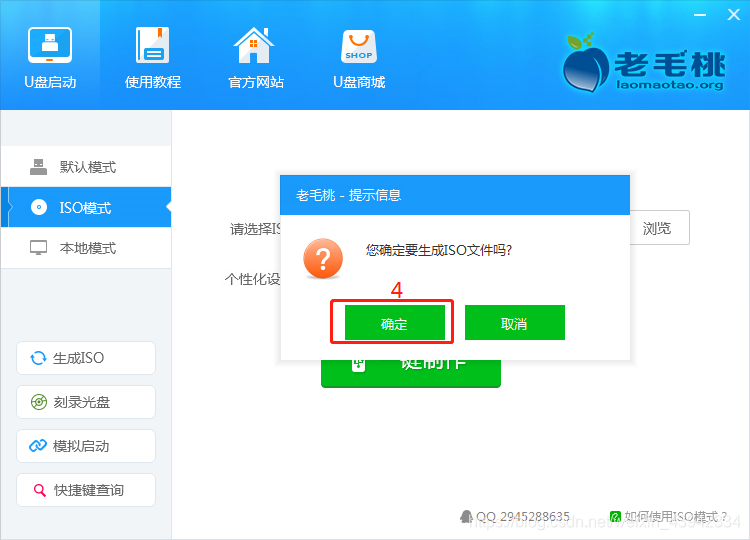750x540 pixels.
Task: Open the 如何使用ISO模式? help link
Action: pos(675,517)
